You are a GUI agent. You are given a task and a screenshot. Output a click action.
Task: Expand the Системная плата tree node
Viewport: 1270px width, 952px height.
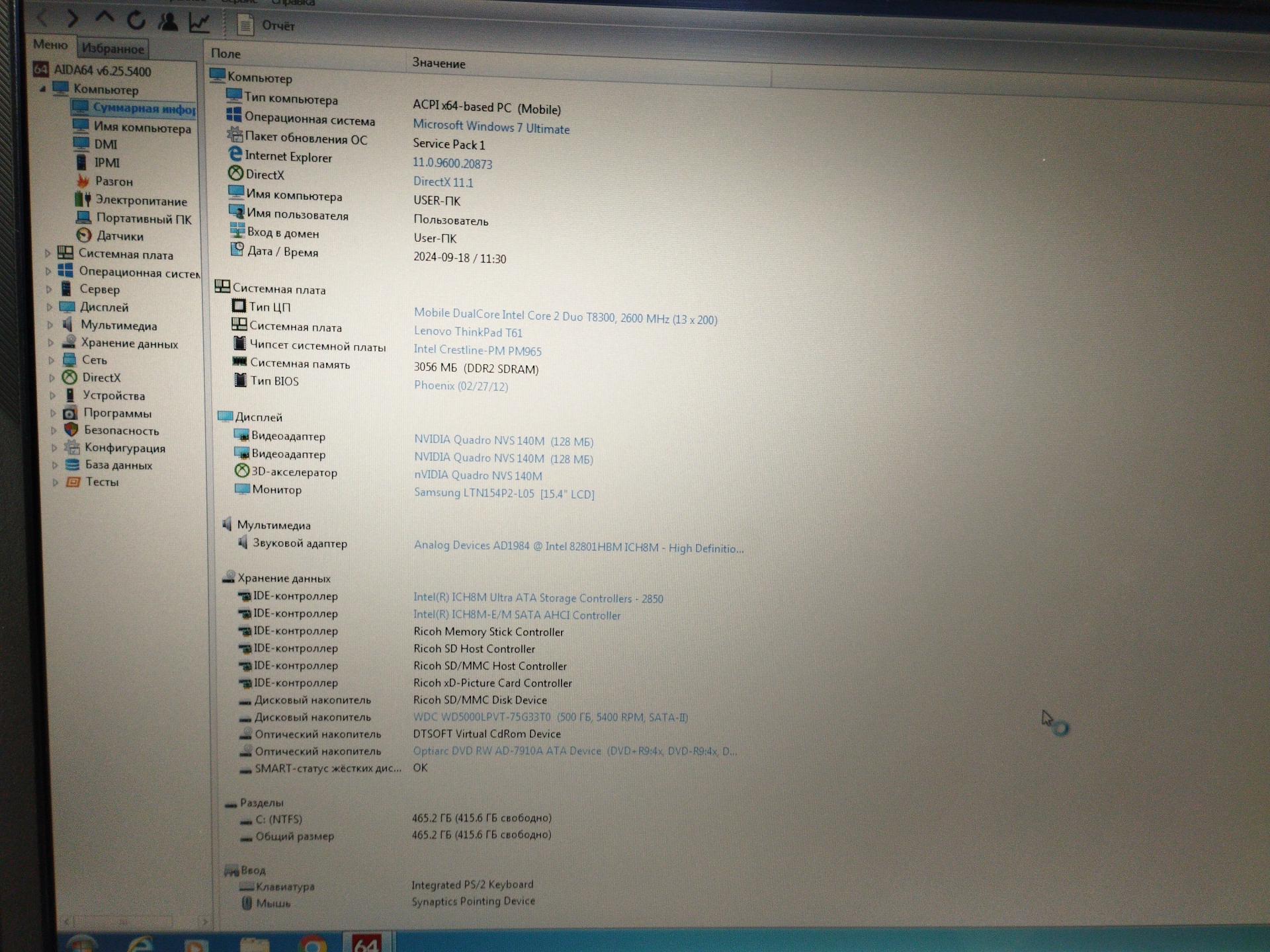point(48,253)
